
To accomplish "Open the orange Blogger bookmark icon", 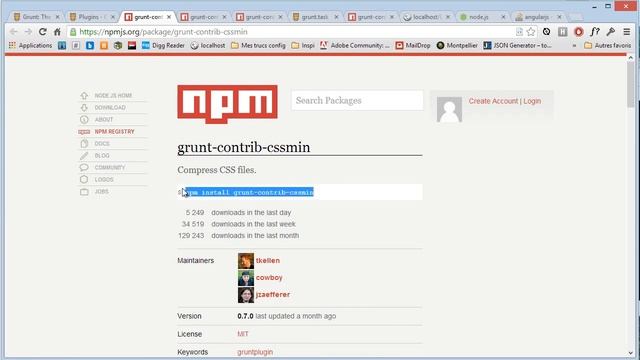I will point(104,46).
